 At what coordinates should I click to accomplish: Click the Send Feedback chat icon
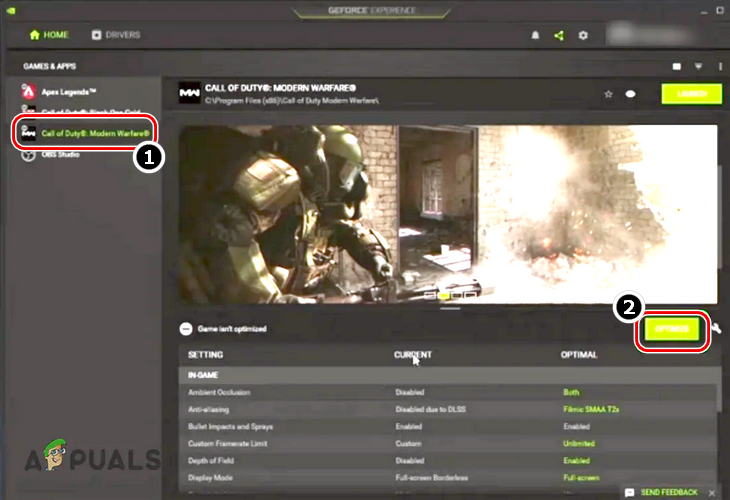629,493
